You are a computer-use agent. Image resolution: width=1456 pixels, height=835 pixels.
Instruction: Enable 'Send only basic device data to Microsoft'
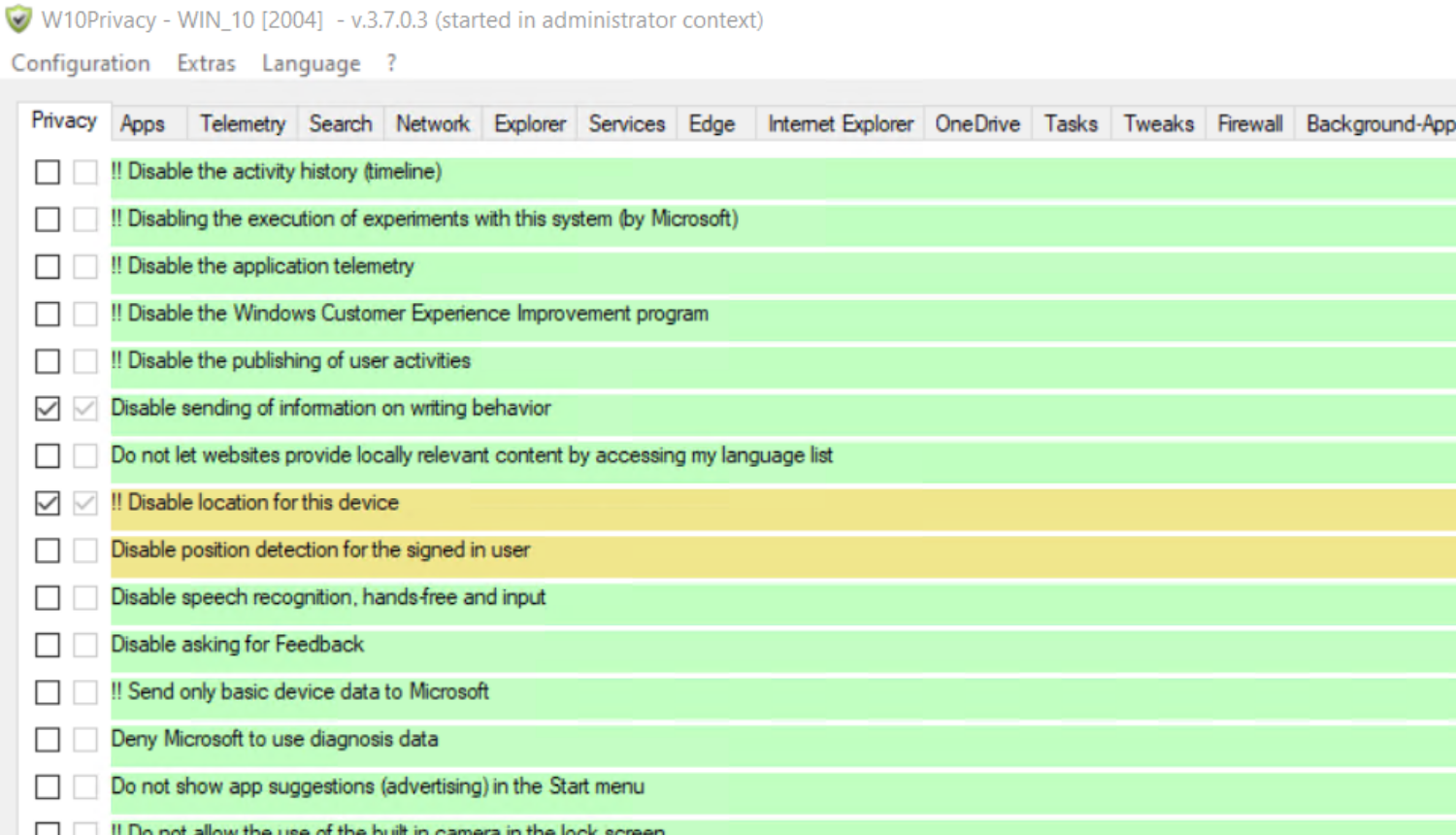(47, 691)
